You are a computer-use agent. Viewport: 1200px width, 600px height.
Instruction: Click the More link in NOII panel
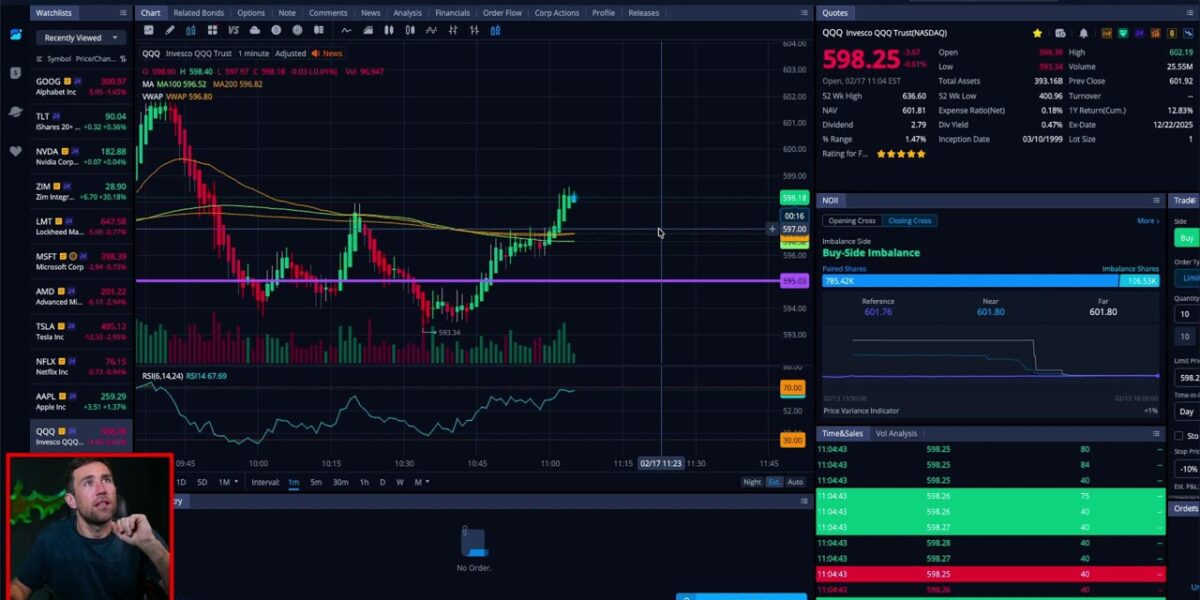click(x=1147, y=221)
